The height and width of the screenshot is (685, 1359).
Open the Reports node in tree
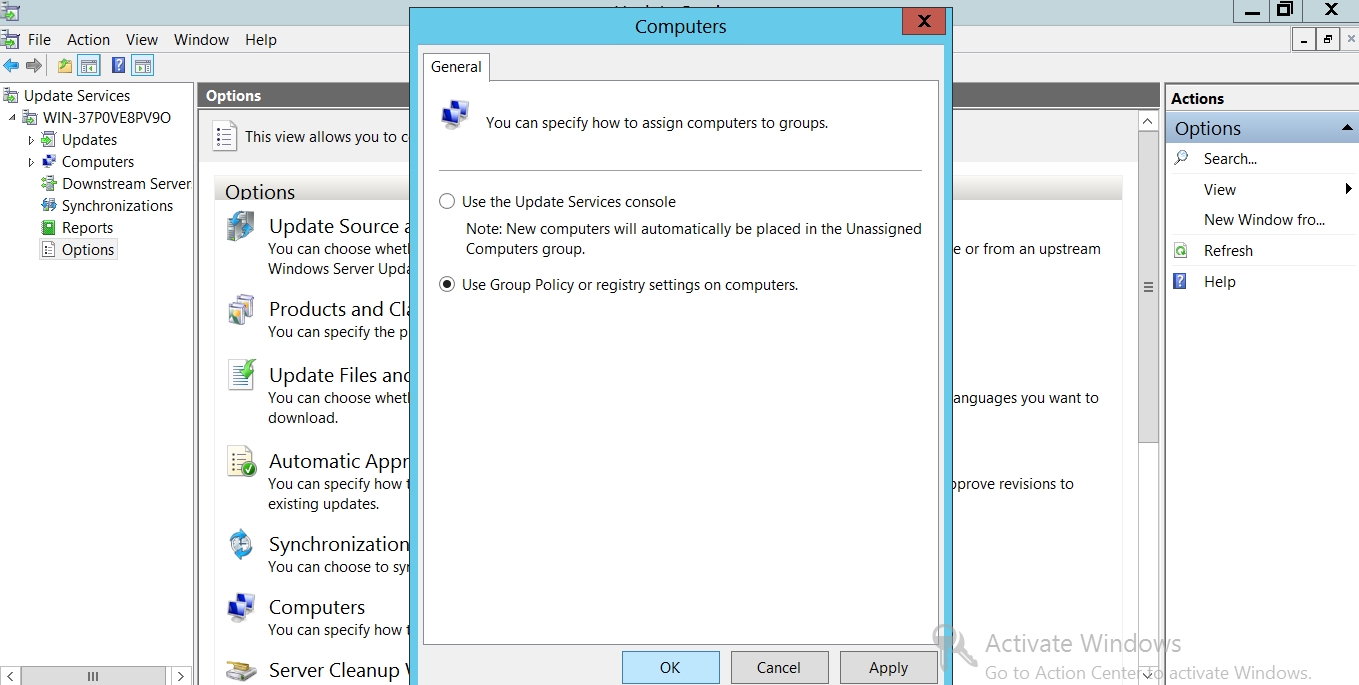tap(87, 228)
